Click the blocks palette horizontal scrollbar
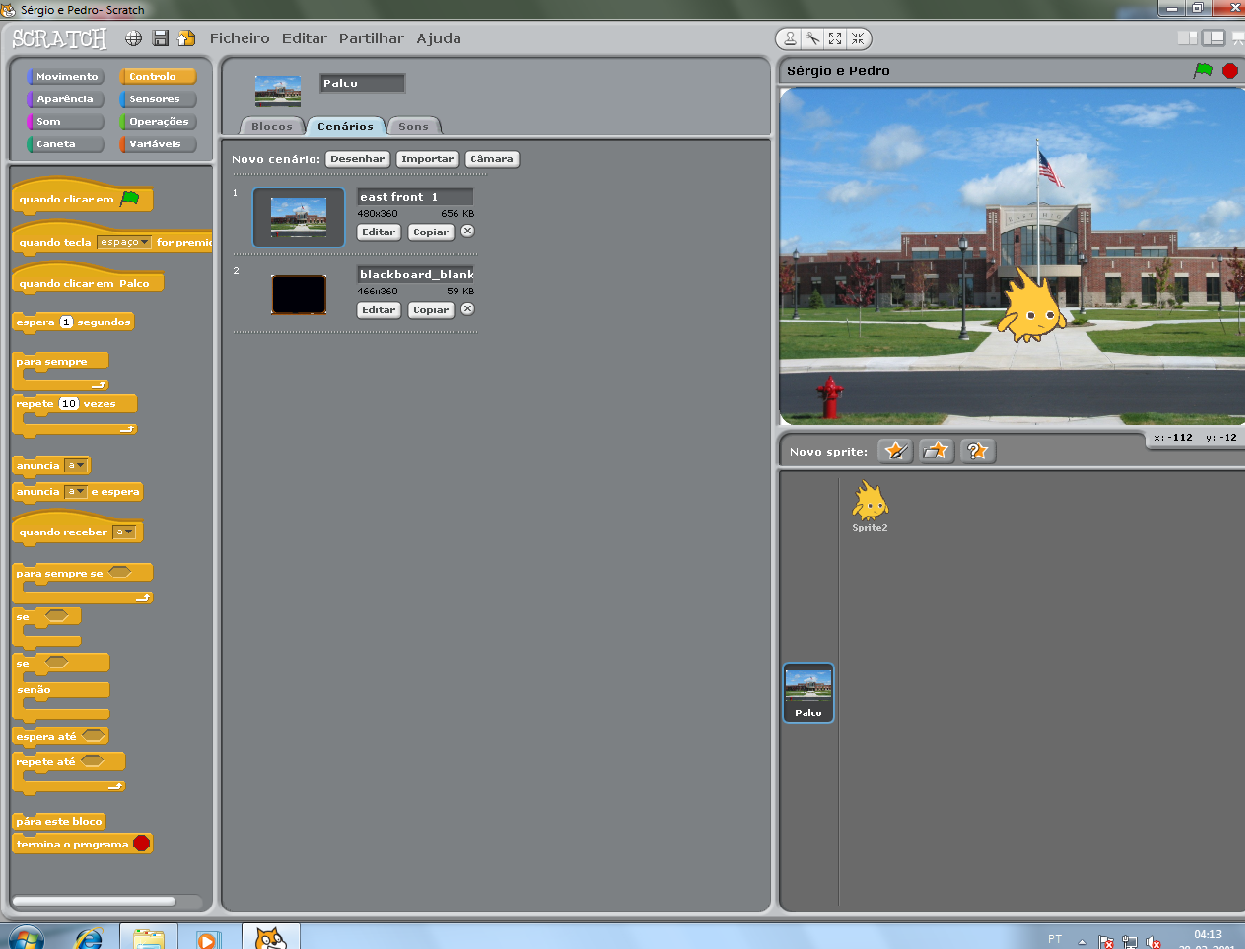Viewport: 1245px width, 949px height. [93, 901]
